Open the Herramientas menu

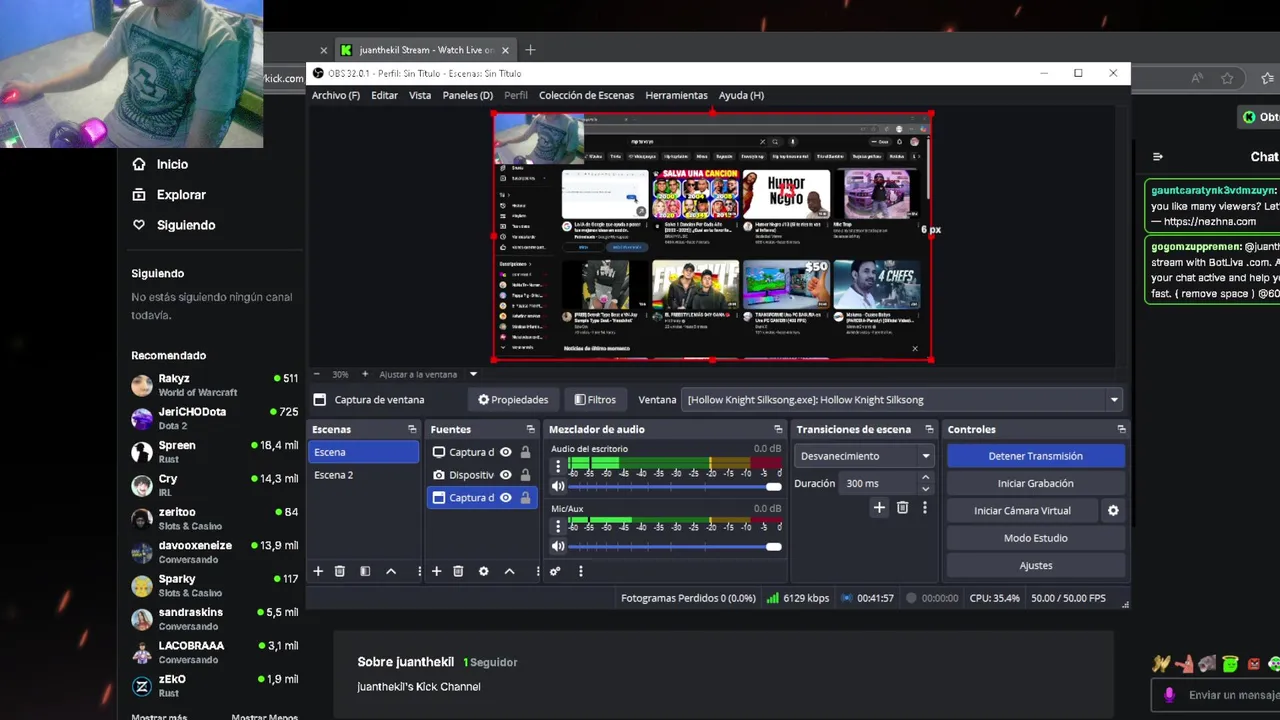[x=676, y=95]
